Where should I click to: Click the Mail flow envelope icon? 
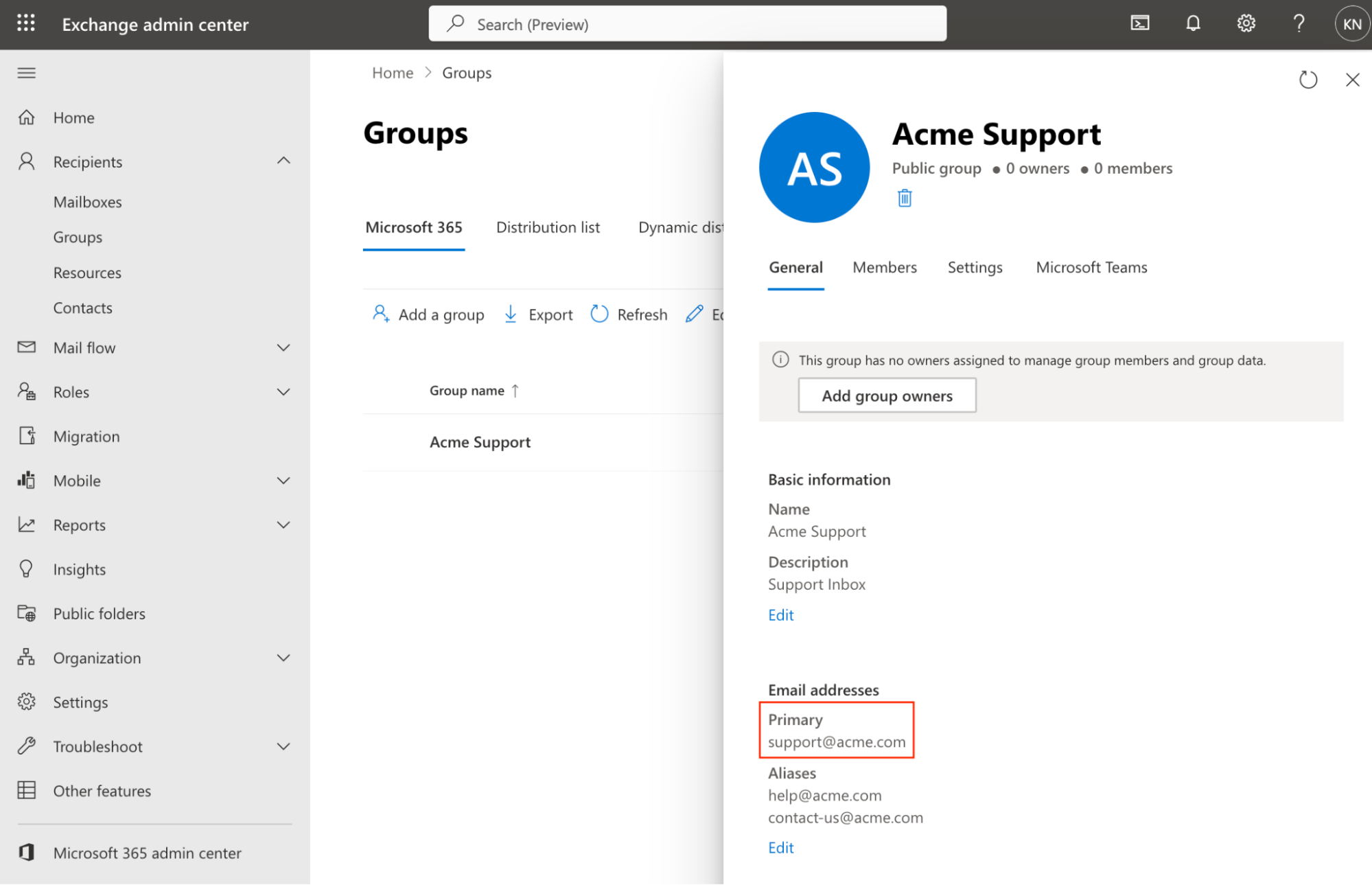click(27, 347)
